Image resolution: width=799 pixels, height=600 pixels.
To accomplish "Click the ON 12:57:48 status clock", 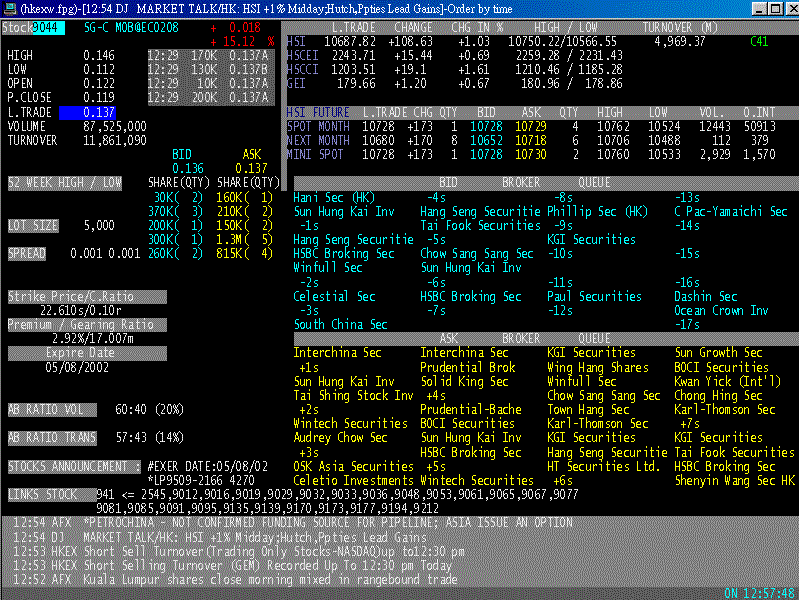I will [x=759, y=593].
